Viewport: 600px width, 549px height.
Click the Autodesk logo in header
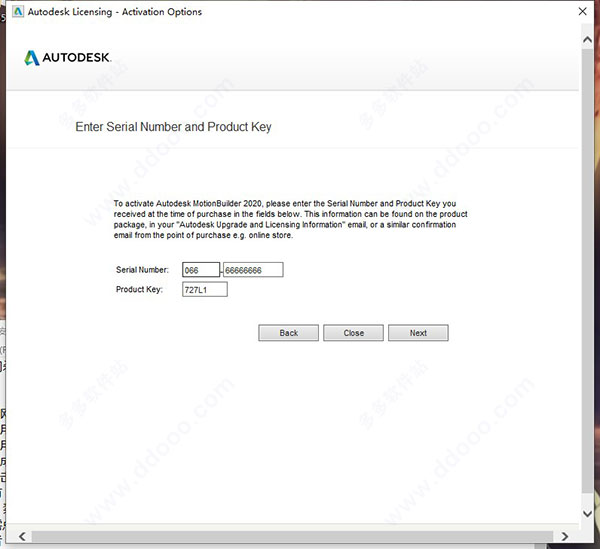tap(67, 58)
